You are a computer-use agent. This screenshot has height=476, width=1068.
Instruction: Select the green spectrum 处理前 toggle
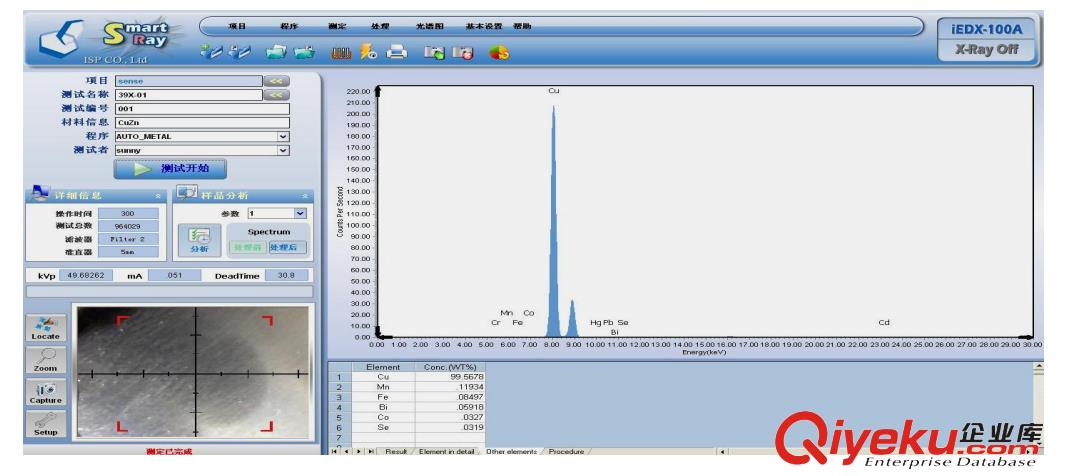coord(247,247)
